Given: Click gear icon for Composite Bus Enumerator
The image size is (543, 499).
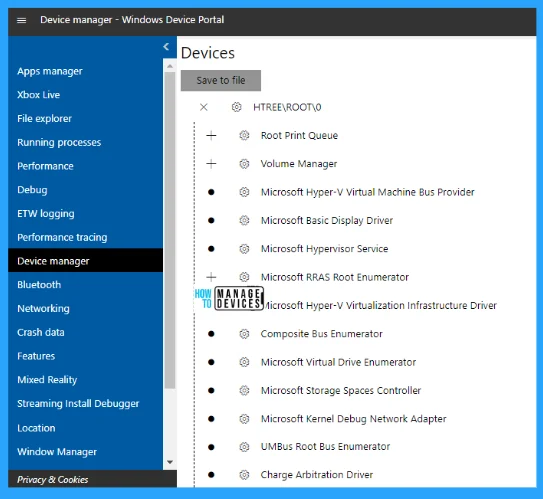Looking at the screenshot, I should (244, 334).
